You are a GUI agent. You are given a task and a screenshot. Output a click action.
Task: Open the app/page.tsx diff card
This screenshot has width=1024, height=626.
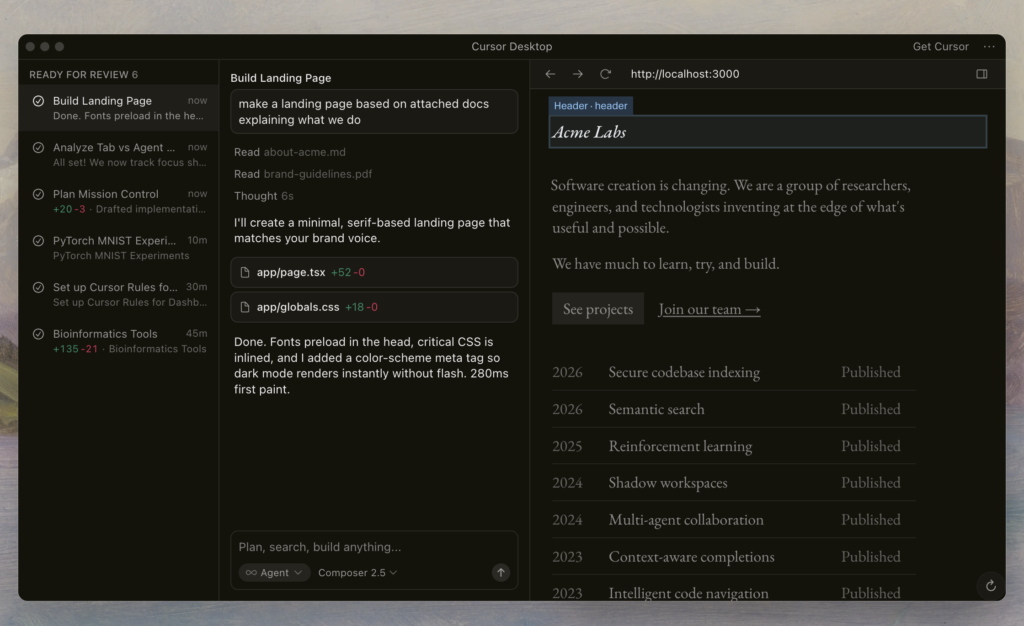374,272
